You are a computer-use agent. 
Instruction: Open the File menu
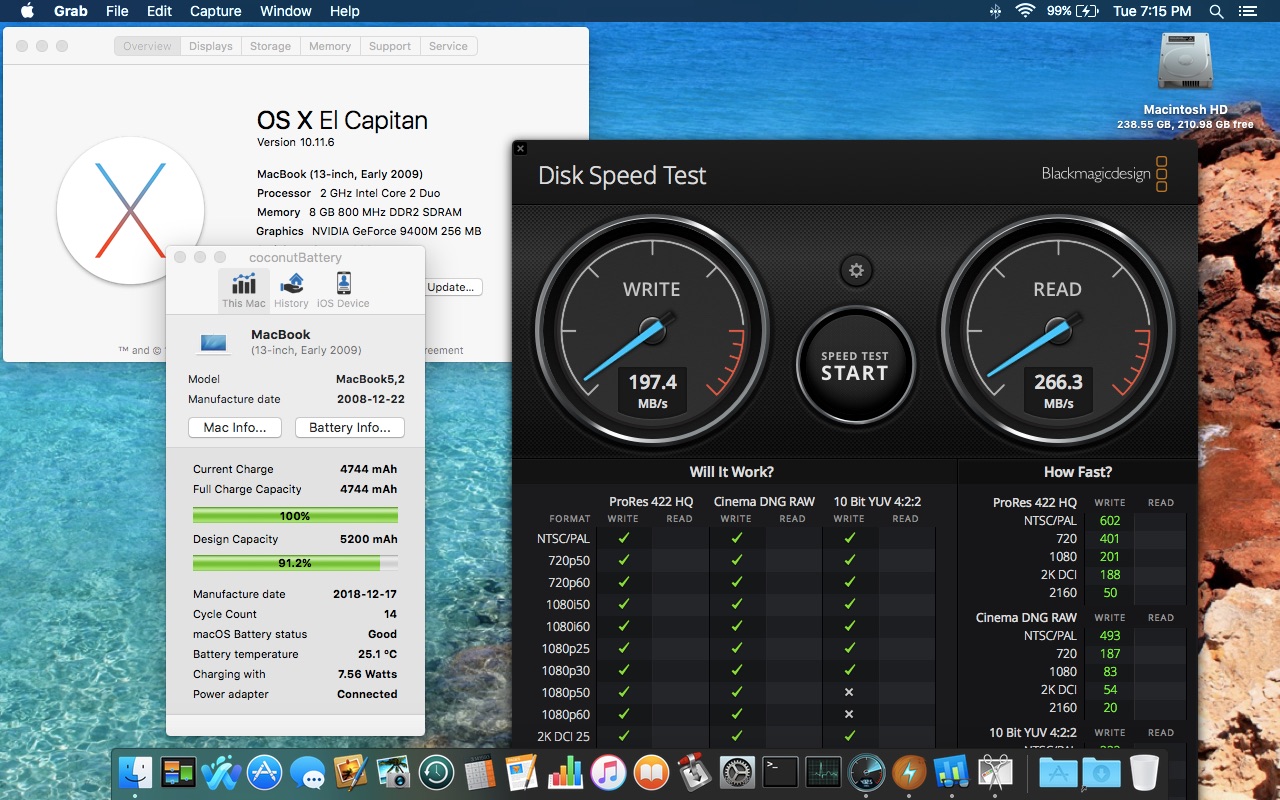[x=117, y=11]
